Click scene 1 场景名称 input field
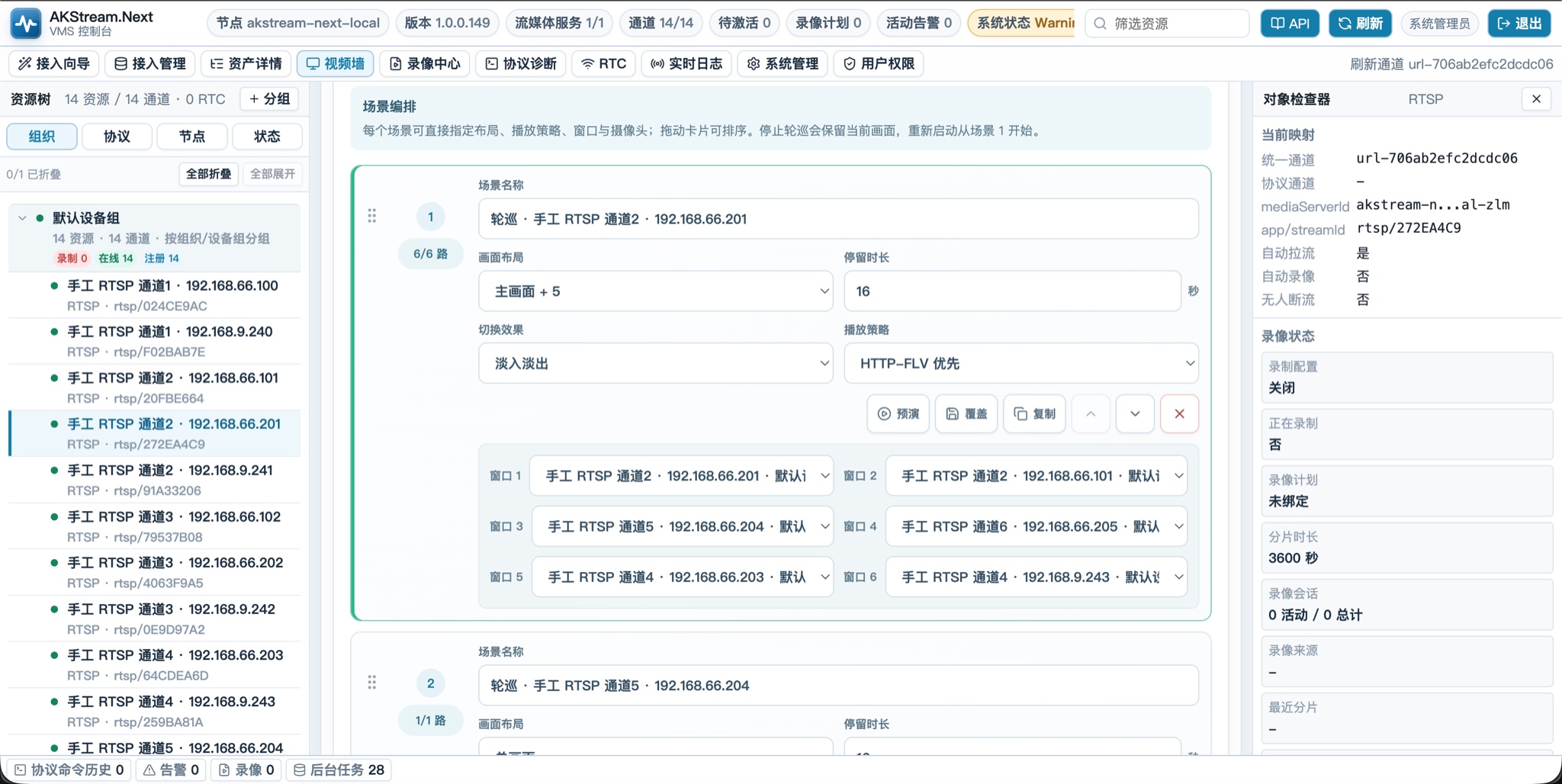This screenshot has height=784, width=1562. (x=838, y=219)
